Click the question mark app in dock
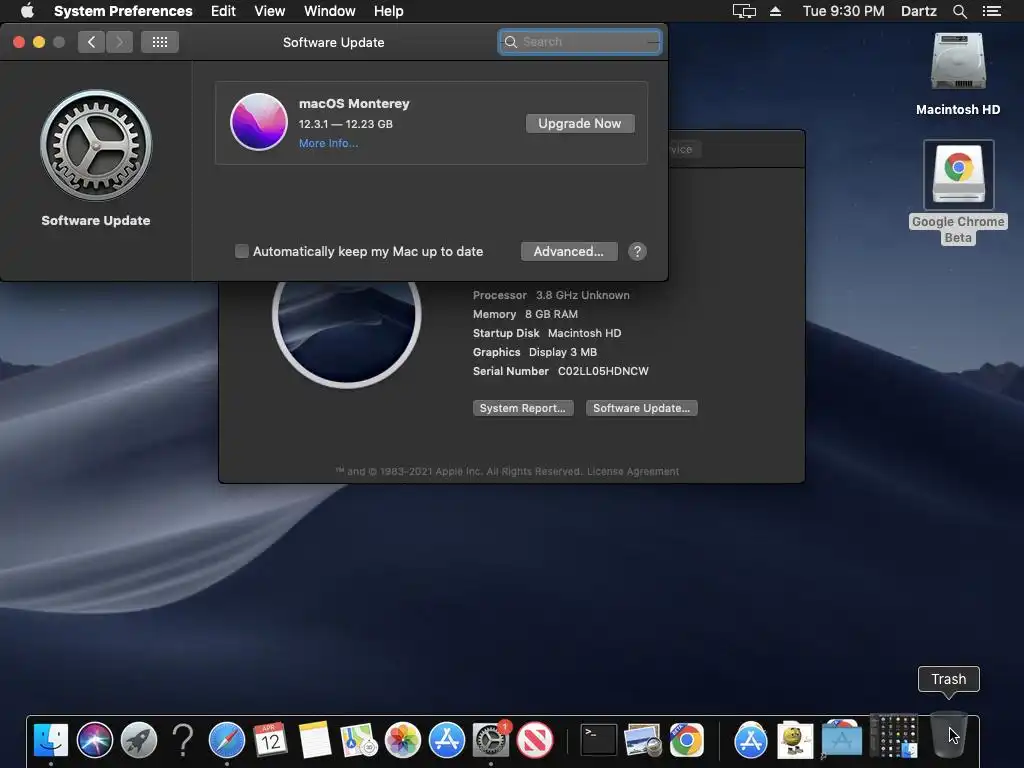The width and height of the screenshot is (1024, 768). pos(183,740)
